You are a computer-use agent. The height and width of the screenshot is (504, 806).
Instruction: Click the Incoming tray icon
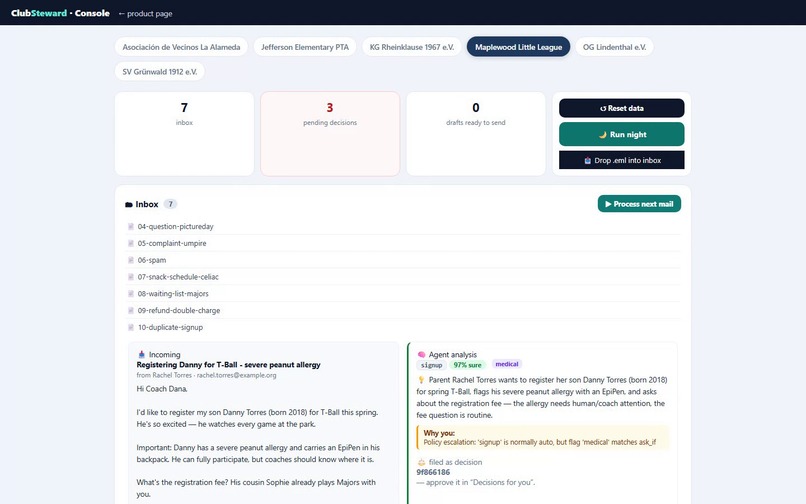(x=141, y=354)
